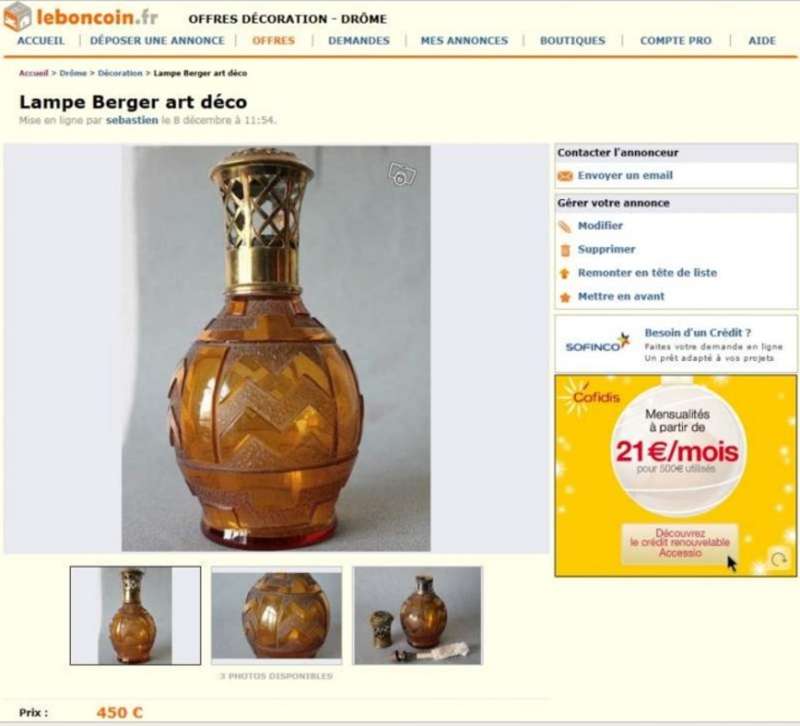The width and height of the screenshot is (800, 726).
Task: Open the OFFRES menu item
Action: [273, 40]
